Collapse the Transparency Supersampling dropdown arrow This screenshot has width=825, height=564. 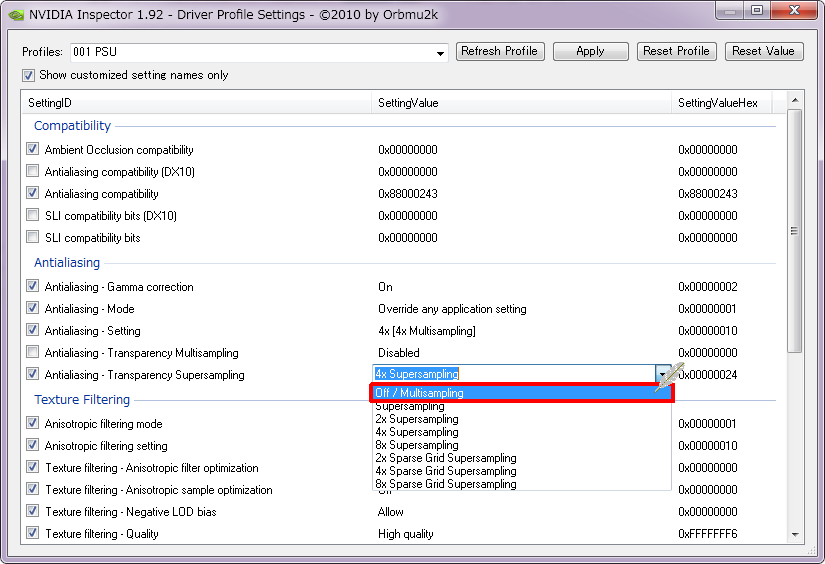[x=662, y=374]
